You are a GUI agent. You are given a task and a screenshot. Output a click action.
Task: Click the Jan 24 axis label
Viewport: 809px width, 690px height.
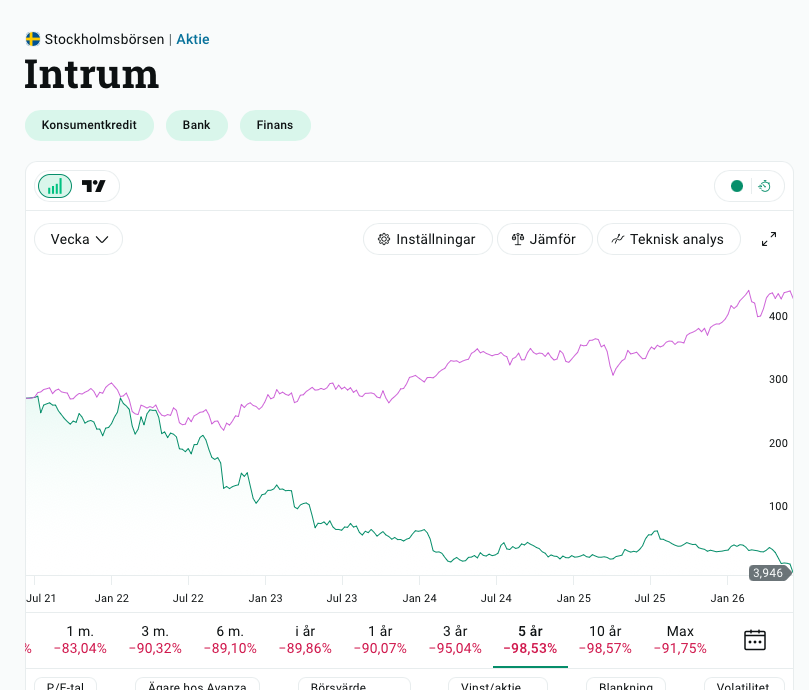pyautogui.click(x=419, y=598)
